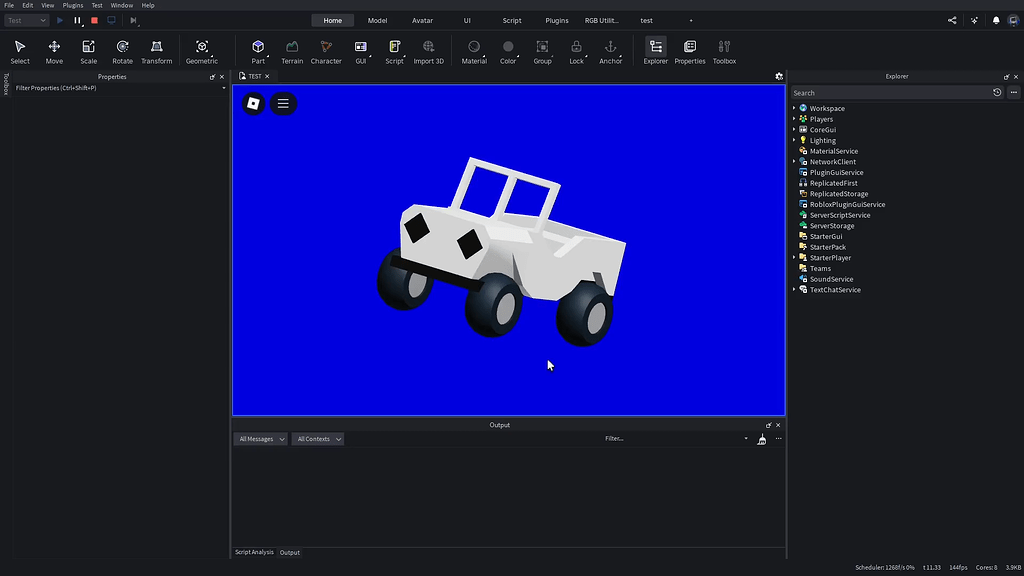Open the Toolbox panel
1024x576 pixels.
pyautogui.click(x=724, y=50)
